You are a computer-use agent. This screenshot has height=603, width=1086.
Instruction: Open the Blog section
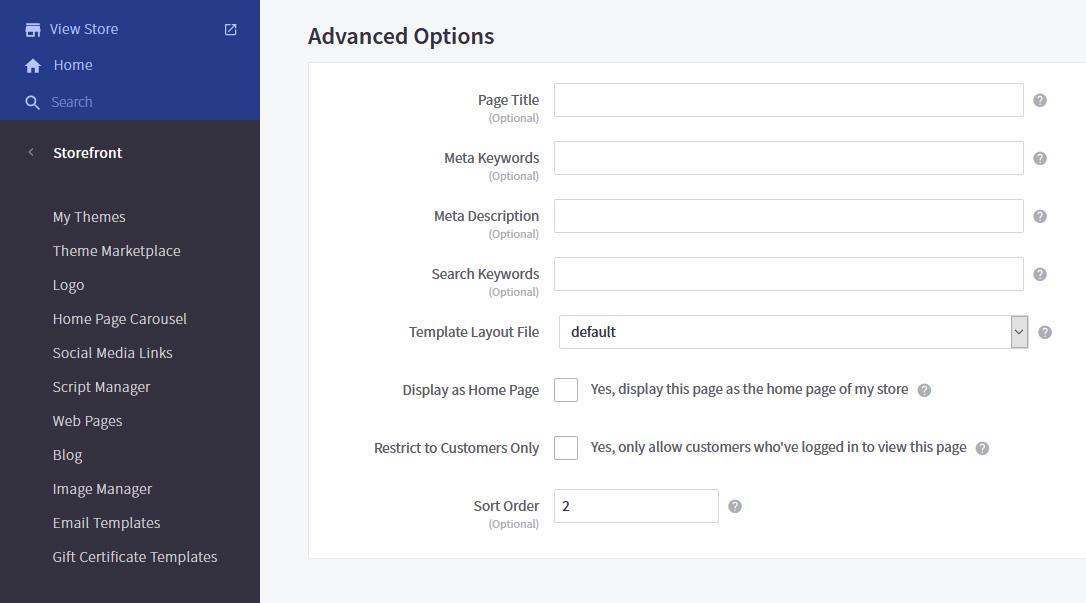coord(67,454)
